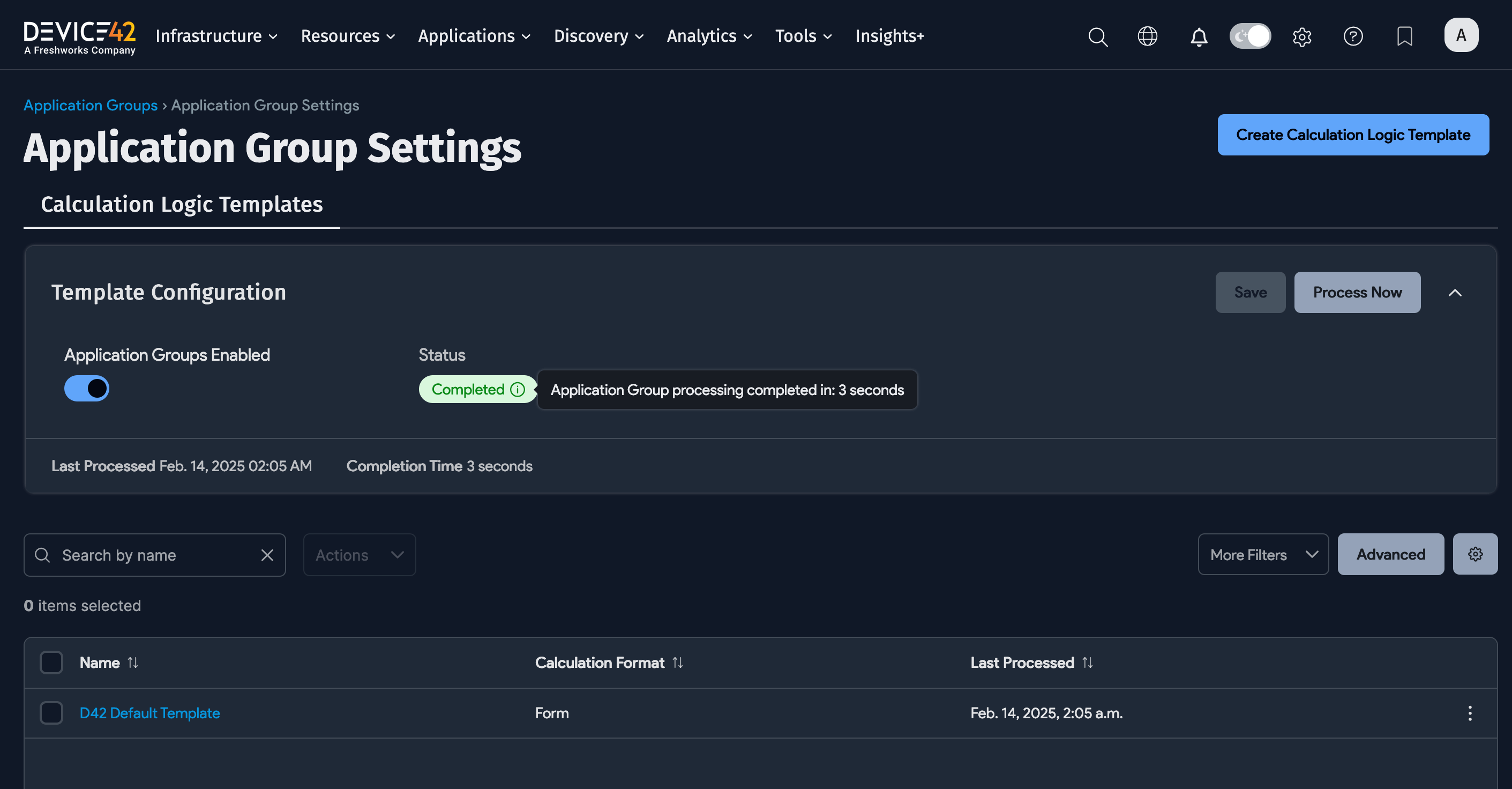Select all rows via header checkbox
Viewport: 1512px width, 789px height.
click(51, 662)
